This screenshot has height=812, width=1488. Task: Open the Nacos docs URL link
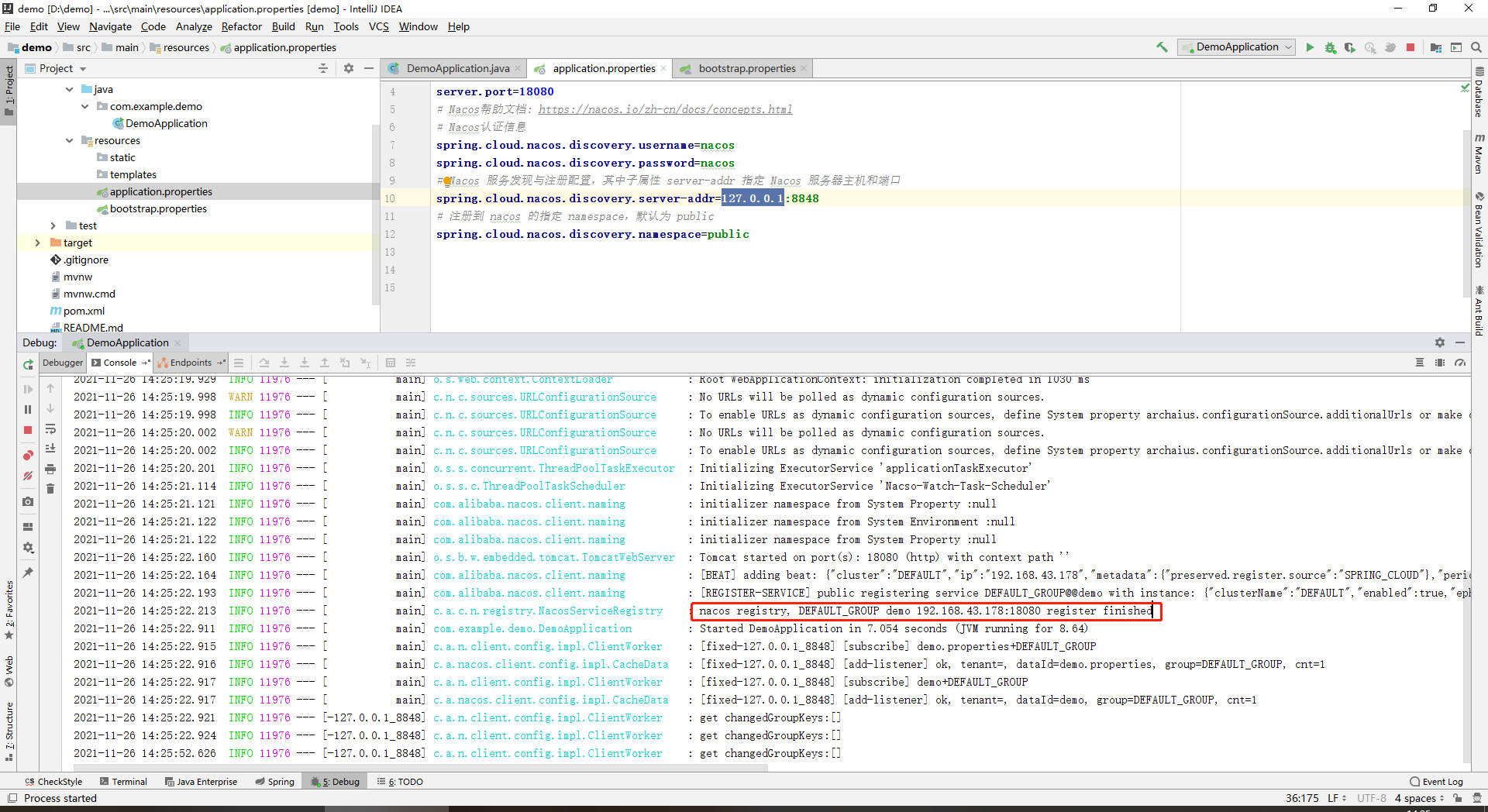665,109
